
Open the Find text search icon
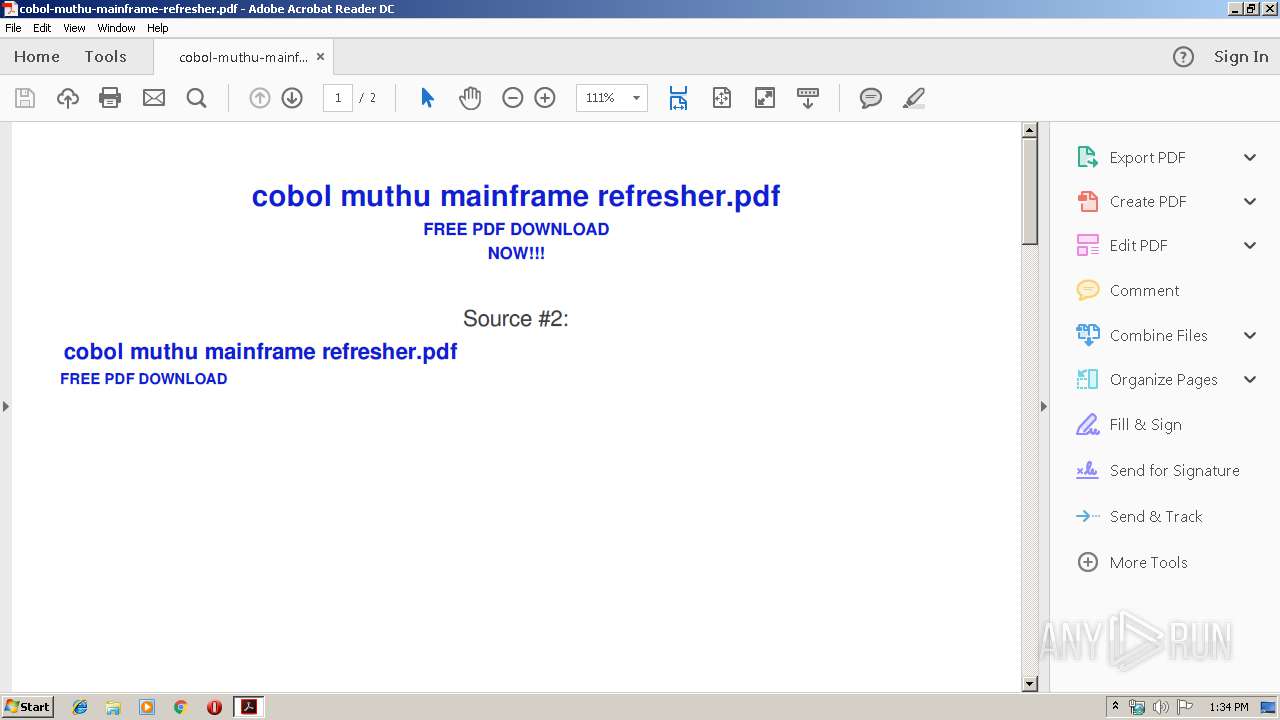(196, 98)
